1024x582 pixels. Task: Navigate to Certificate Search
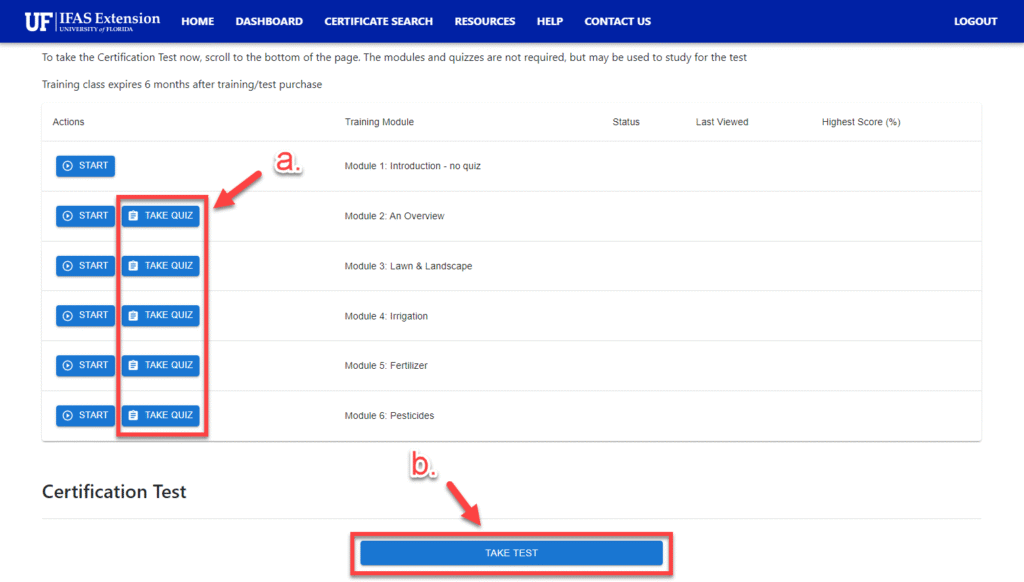pyautogui.click(x=378, y=22)
